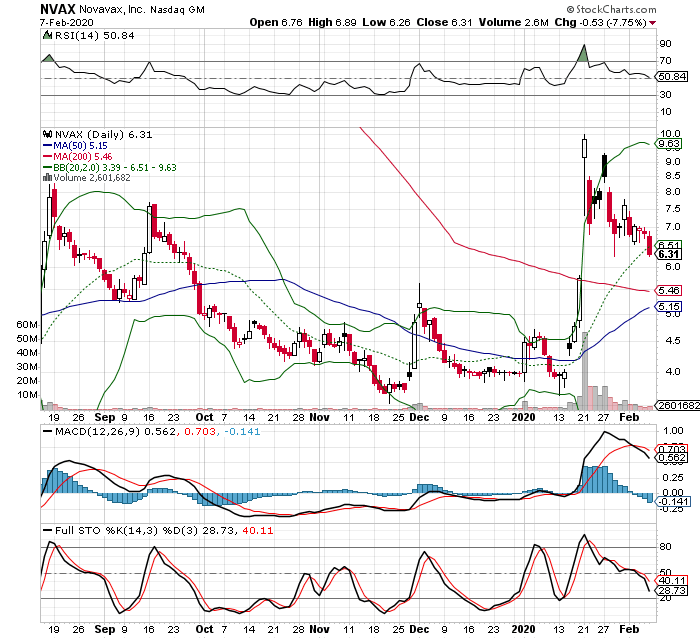Click the 28.73 stochastic %K value tag
The height and width of the screenshot is (639, 700).
pos(669,591)
